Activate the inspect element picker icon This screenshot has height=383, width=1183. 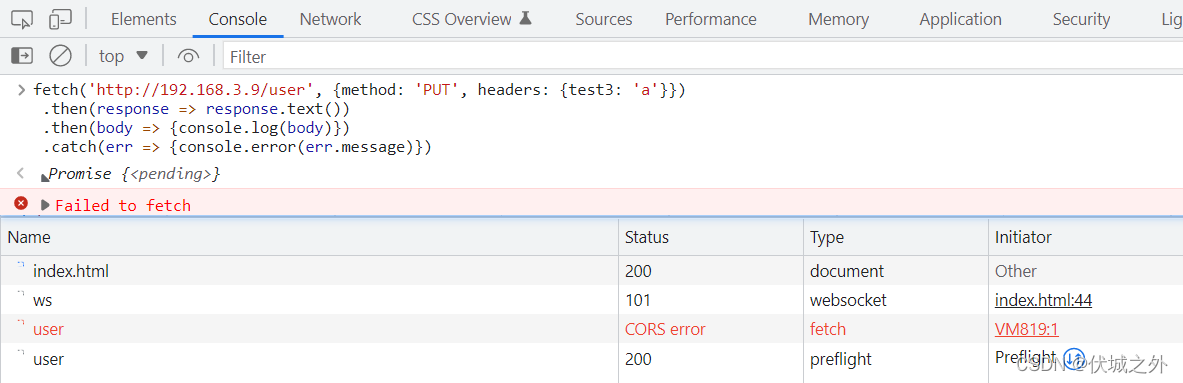pyautogui.click(x=23, y=20)
